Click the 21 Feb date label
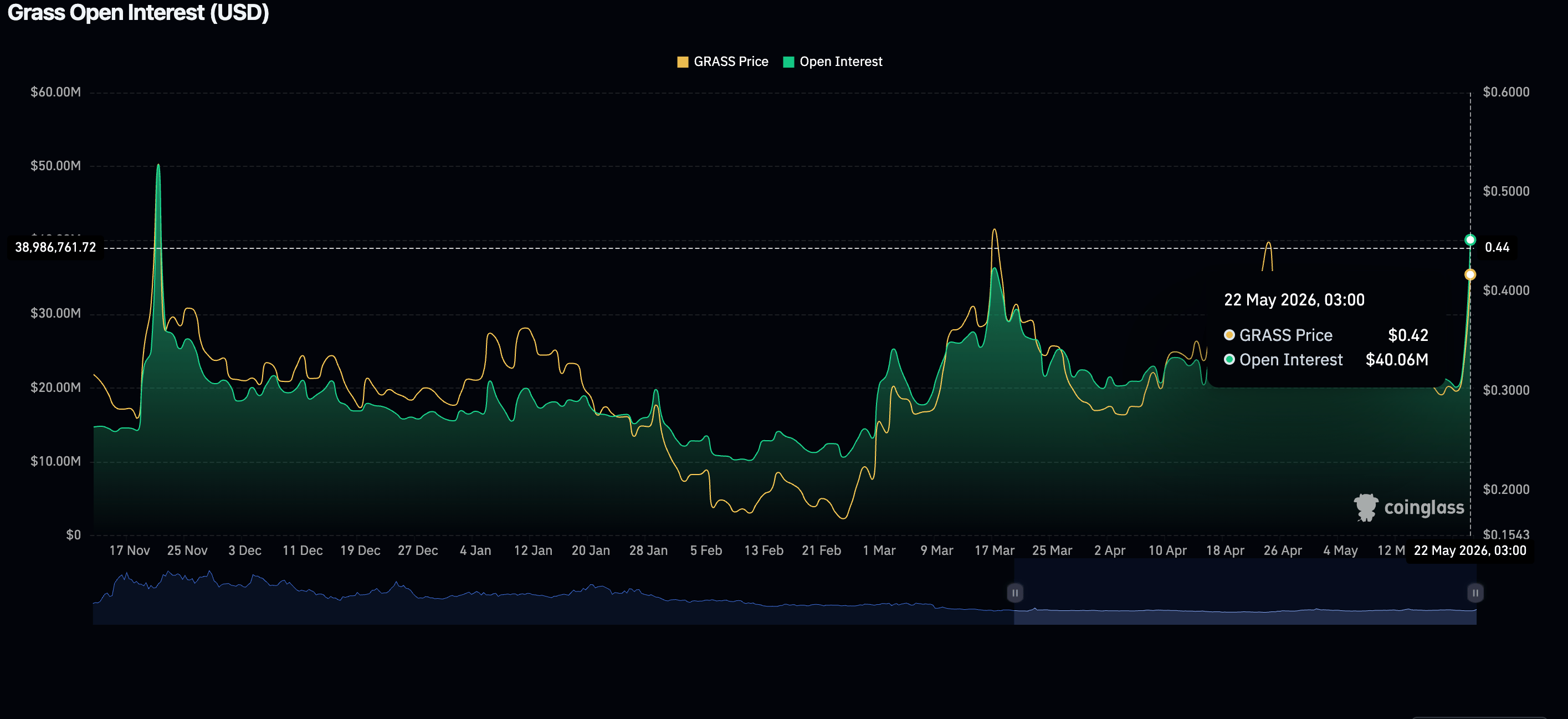This screenshot has height=719, width=1568. [x=821, y=550]
